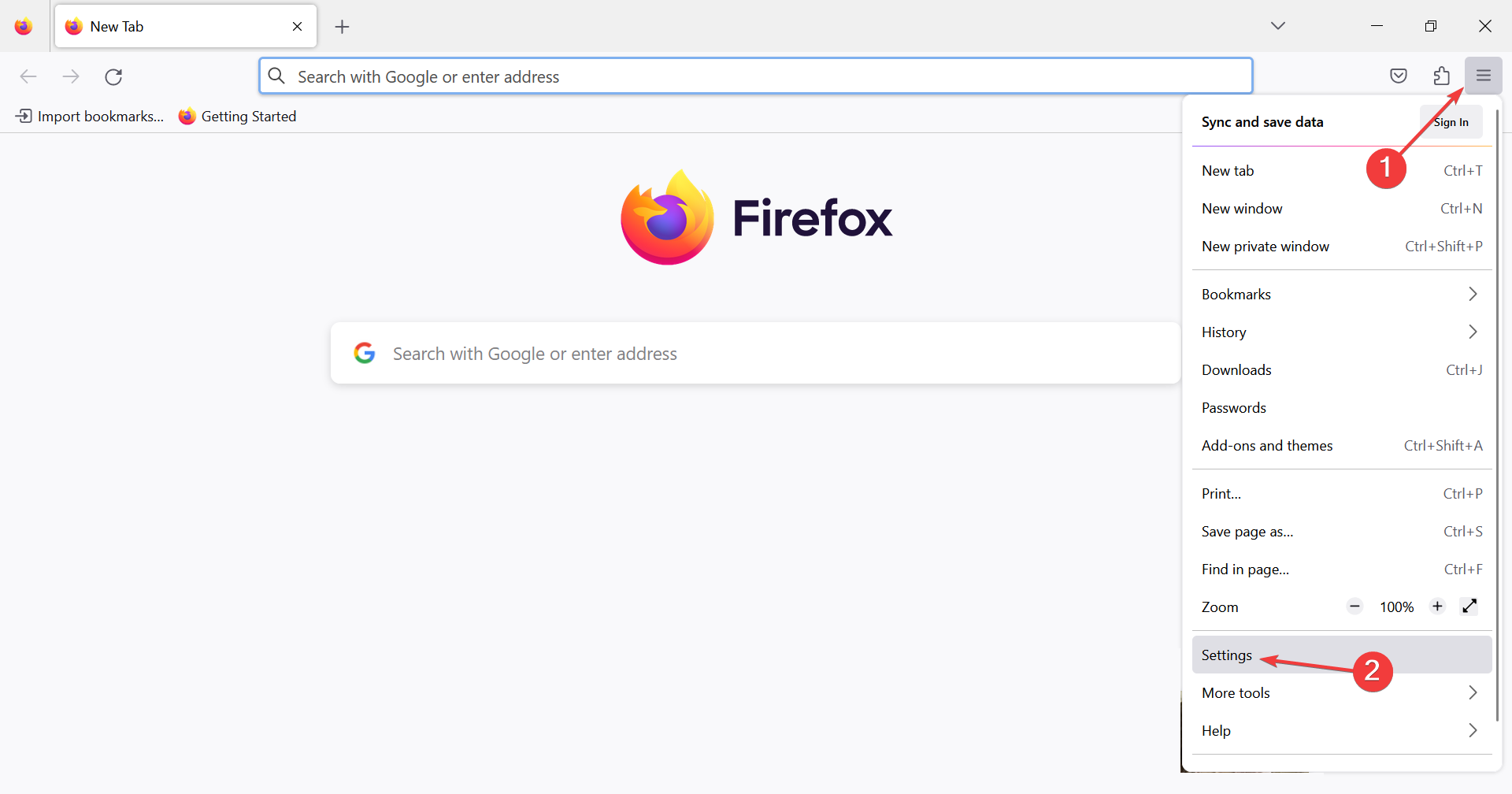Open Passwords from the menu
Image resolution: width=1512 pixels, height=794 pixels.
coord(1342,408)
